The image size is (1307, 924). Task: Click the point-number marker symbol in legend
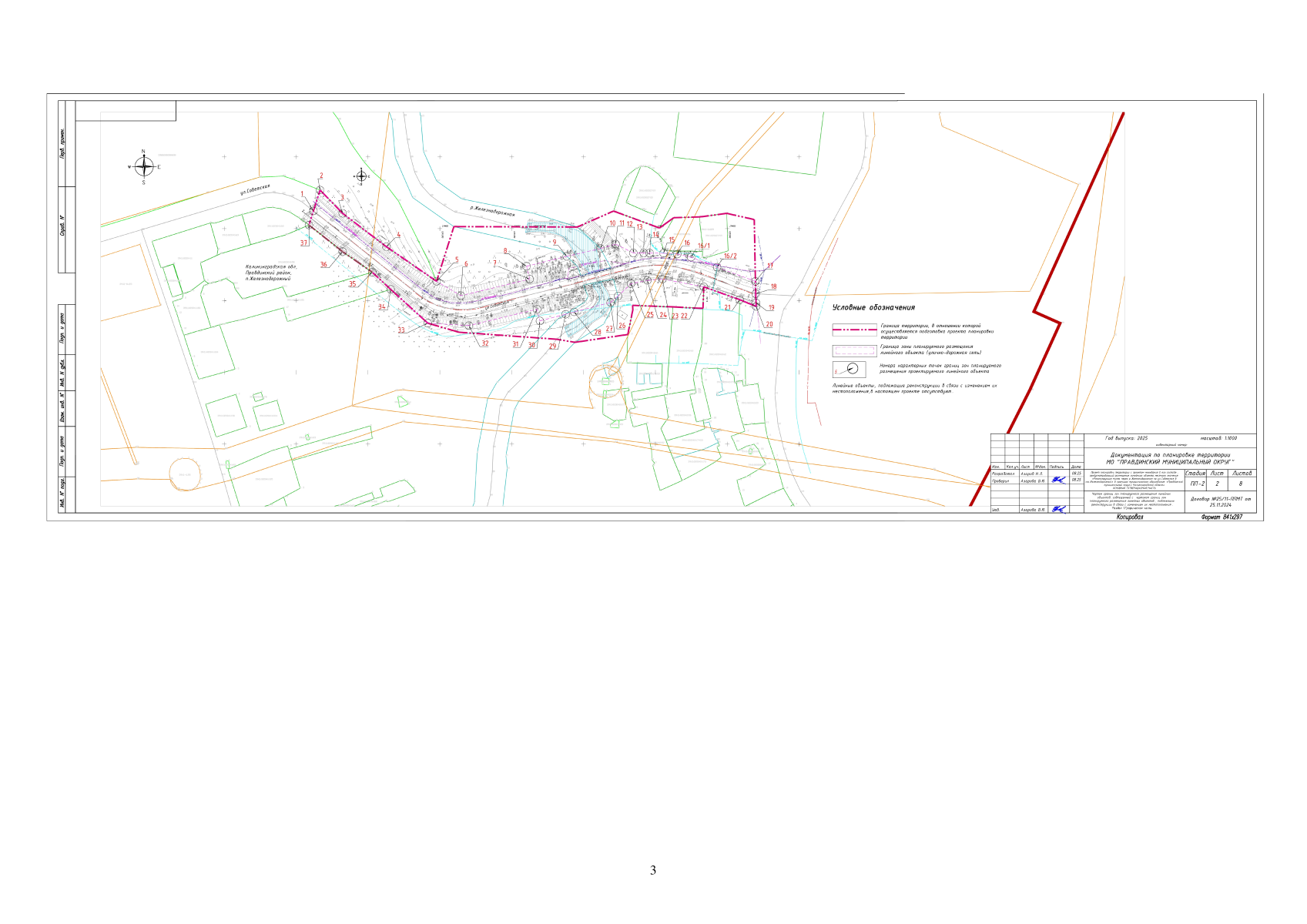coord(850,370)
